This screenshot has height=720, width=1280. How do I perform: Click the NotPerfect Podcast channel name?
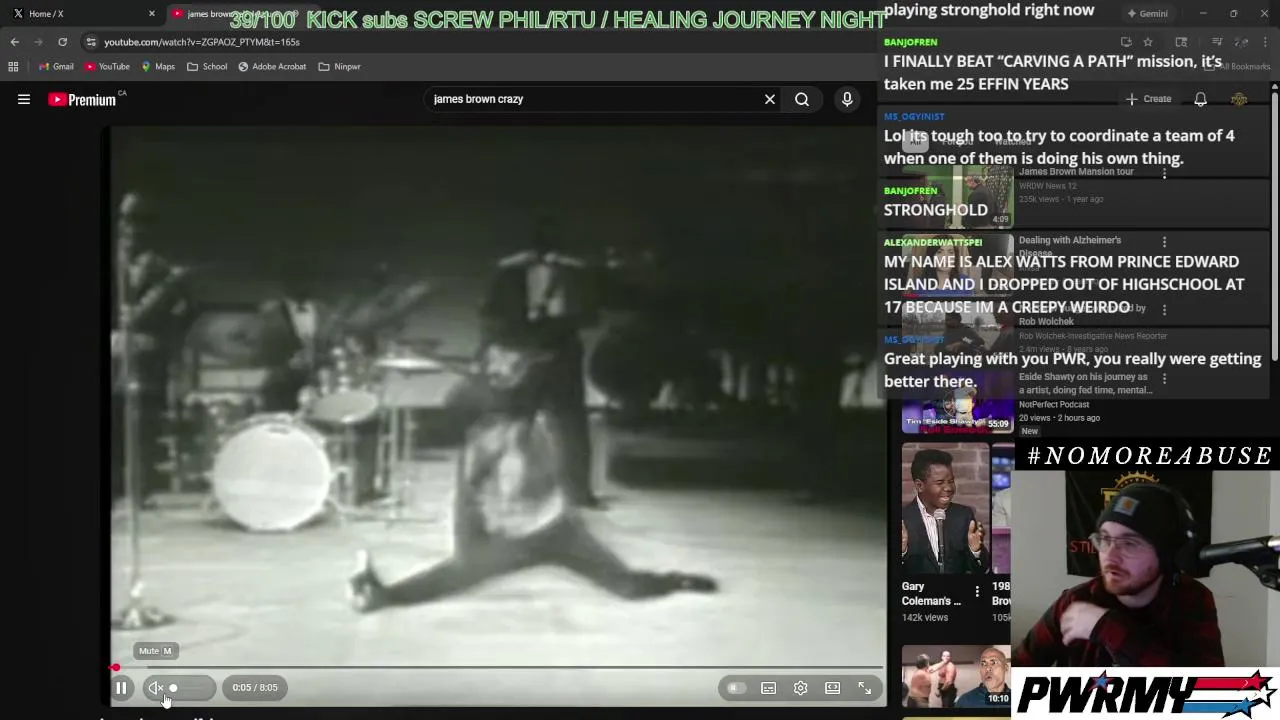tap(1054, 405)
